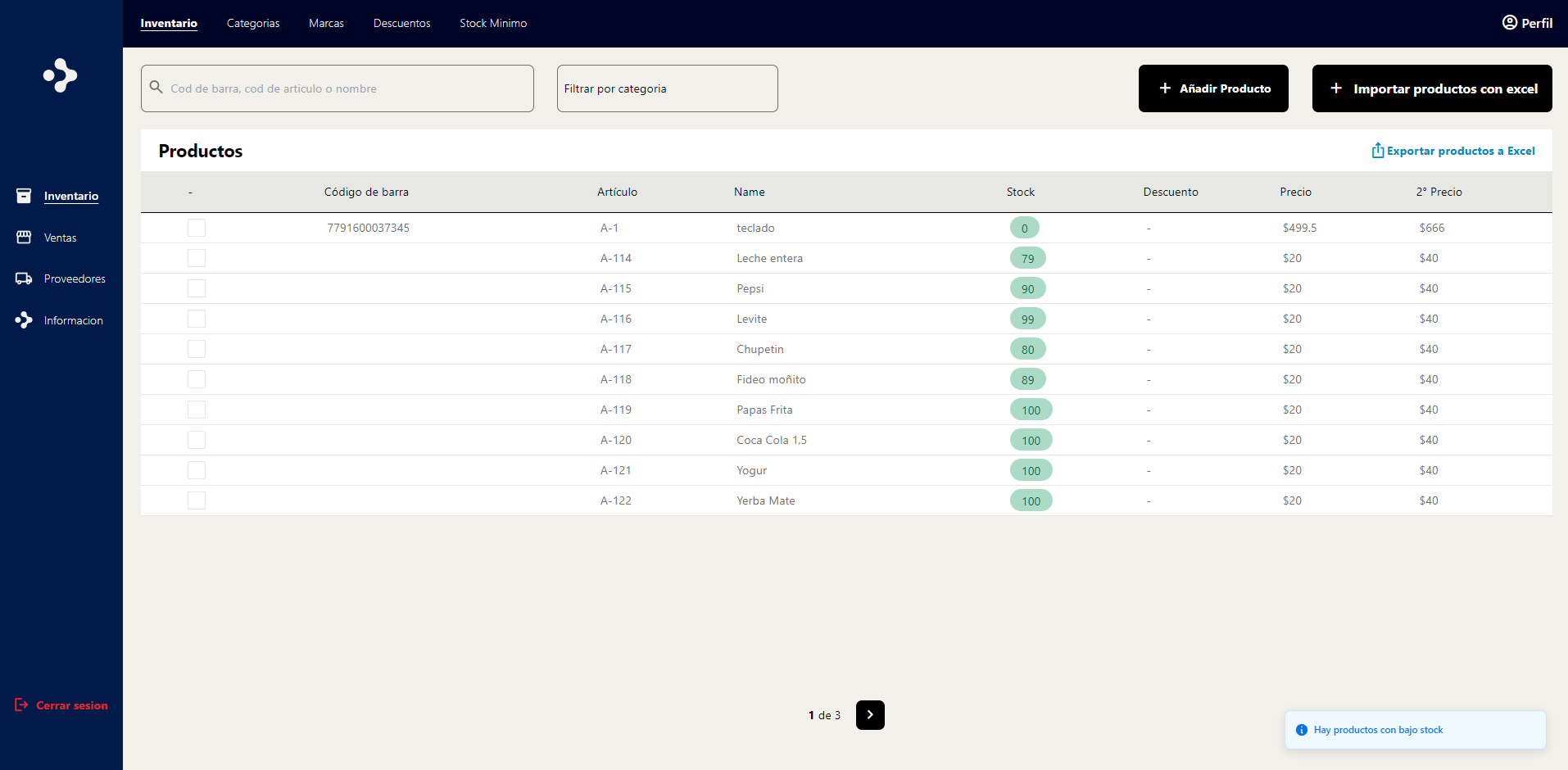Open Inventario from the sidebar
Viewport: 1568px width, 770px height.
coord(71,196)
